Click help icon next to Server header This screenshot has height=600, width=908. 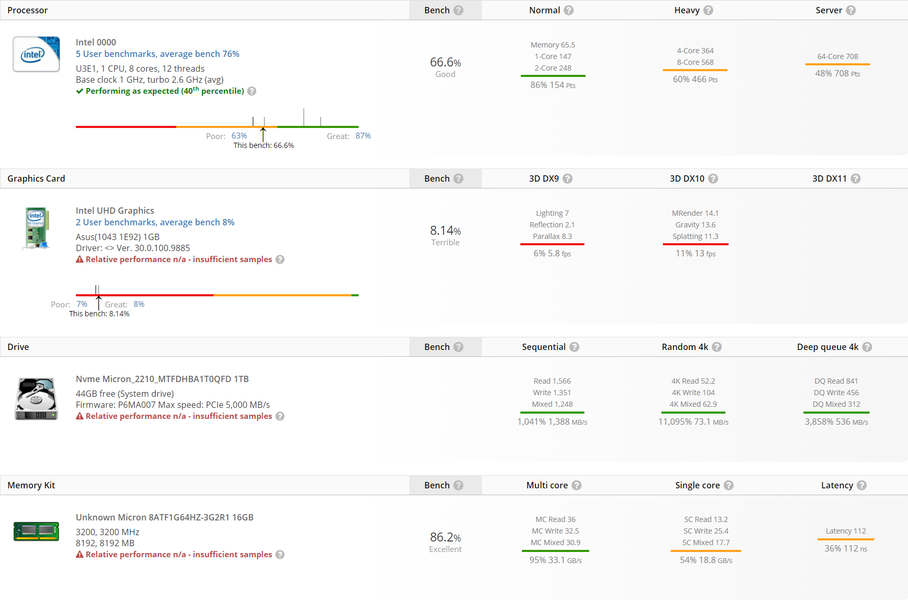pos(851,10)
